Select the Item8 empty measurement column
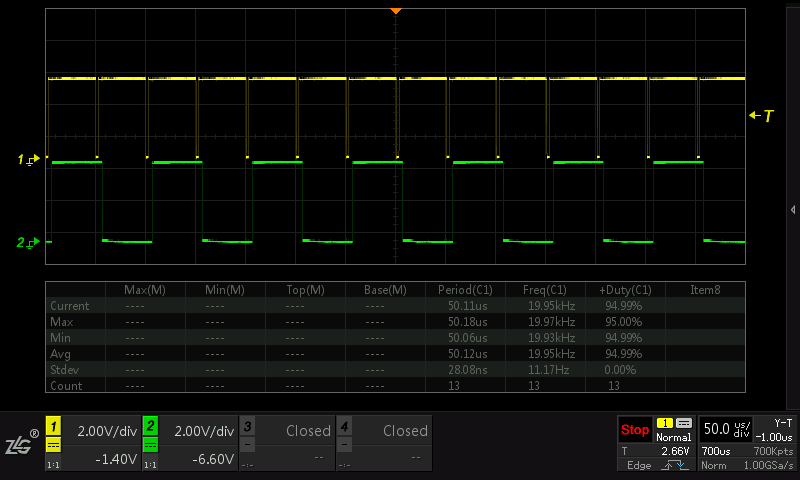The height and width of the screenshot is (480, 800). click(705, 290)
